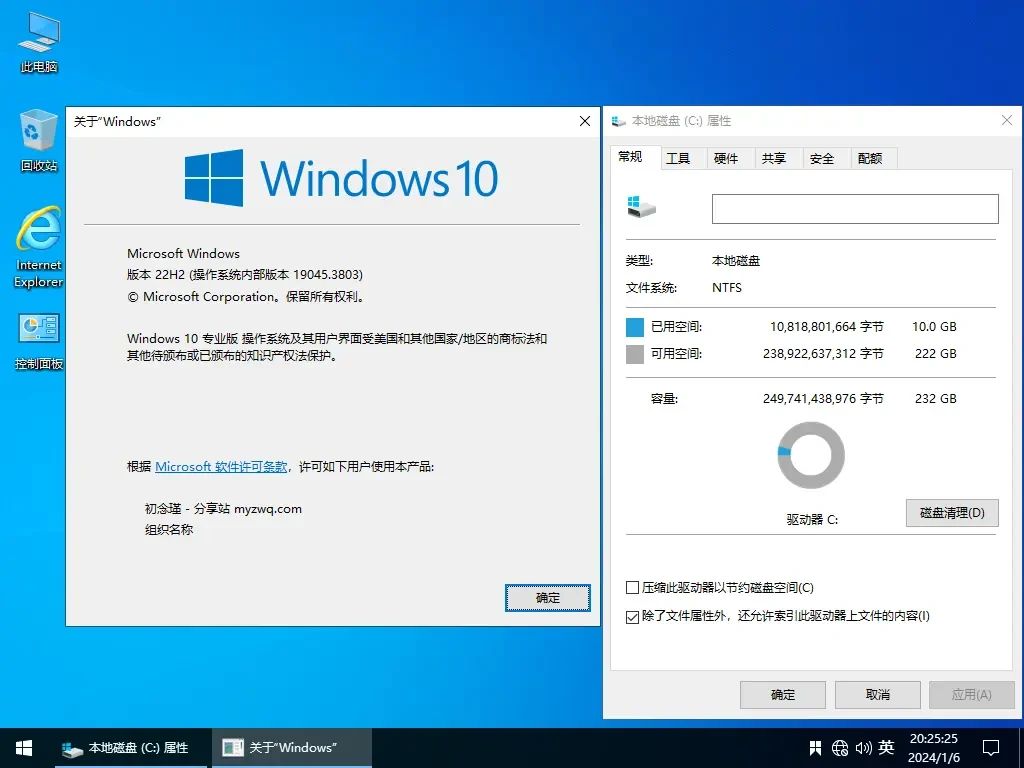The width and height of the screenshot is (1024, 768).
Task: Click the 初念瑾 - 分享站 myzwq.com text
Action: (x=223, y=509)
